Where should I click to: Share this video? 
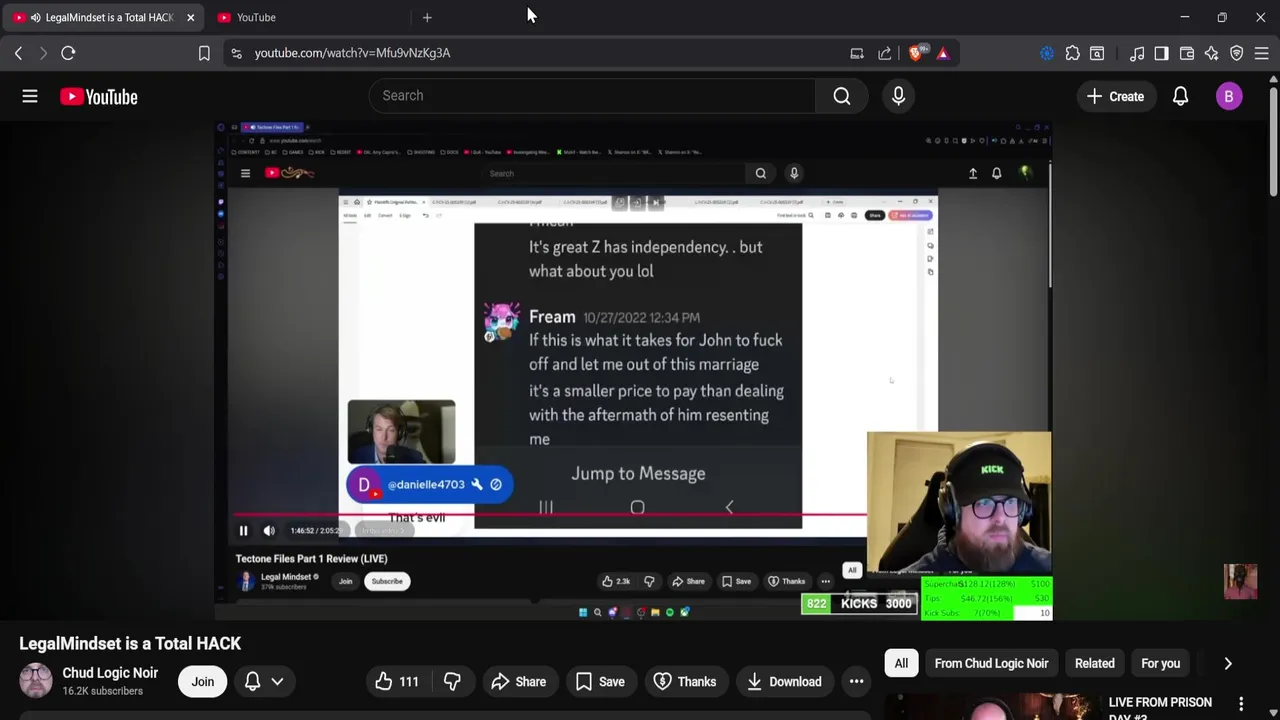click(518, 682)
